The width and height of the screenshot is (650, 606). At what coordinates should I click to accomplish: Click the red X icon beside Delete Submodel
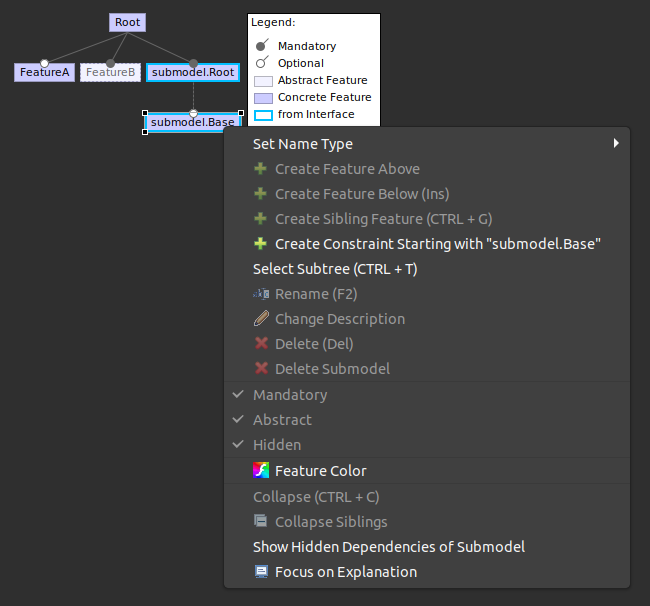pos(261,368)
